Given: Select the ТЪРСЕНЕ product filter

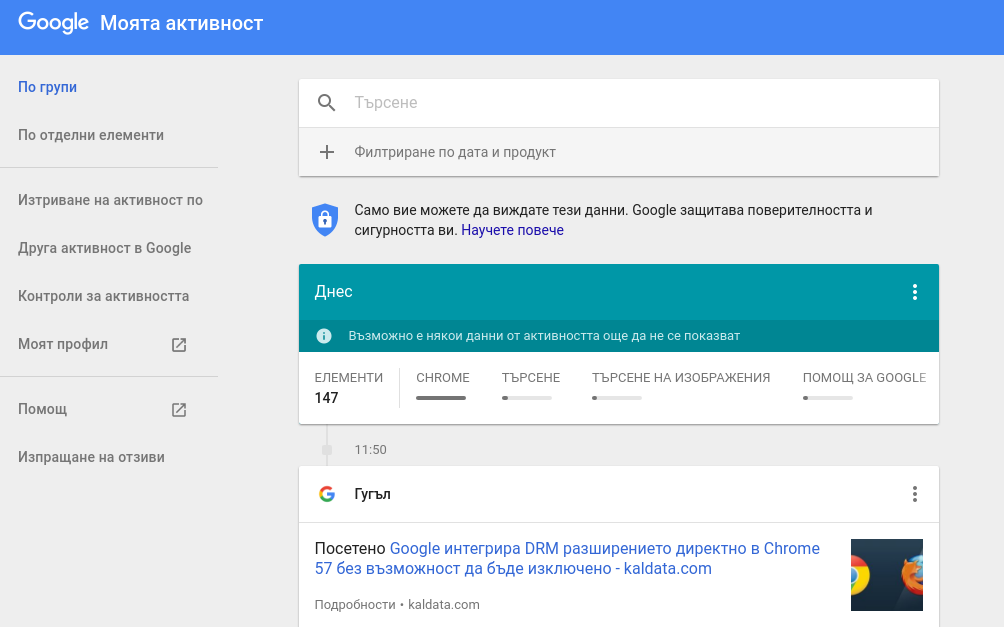Looking at the screenshot, I should [x=531, y=377].
